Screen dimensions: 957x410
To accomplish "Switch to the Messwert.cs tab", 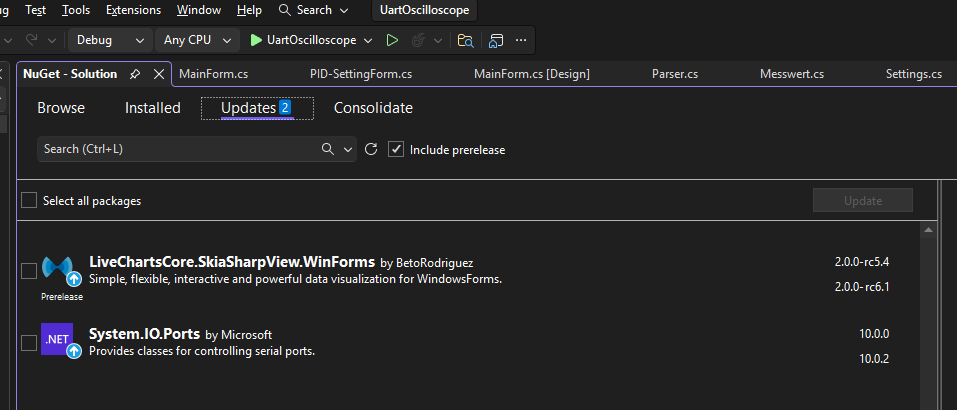I will point(792,74).
